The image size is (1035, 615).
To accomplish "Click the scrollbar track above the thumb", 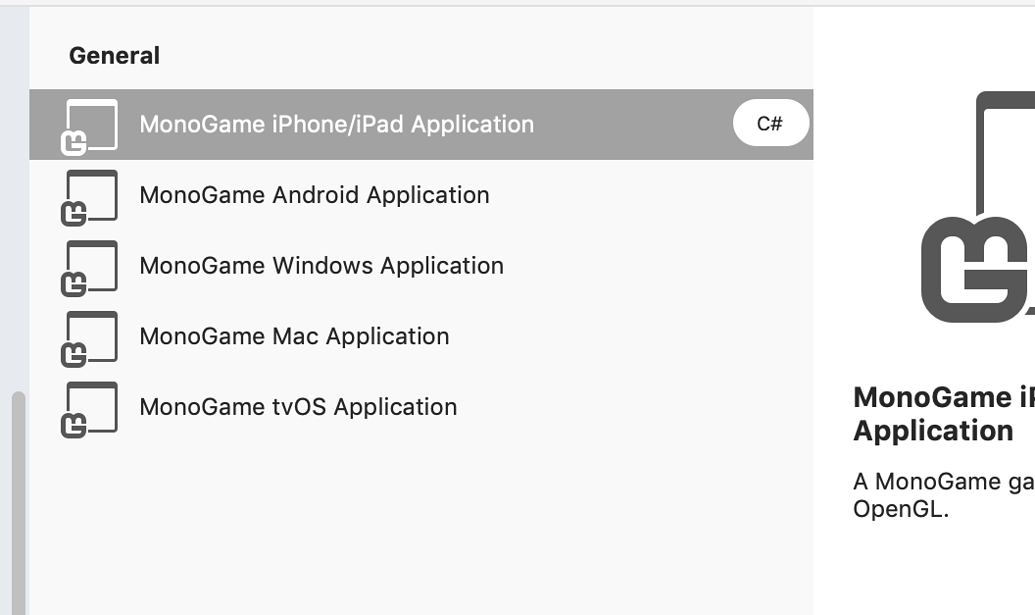I will tap(18, 200).
